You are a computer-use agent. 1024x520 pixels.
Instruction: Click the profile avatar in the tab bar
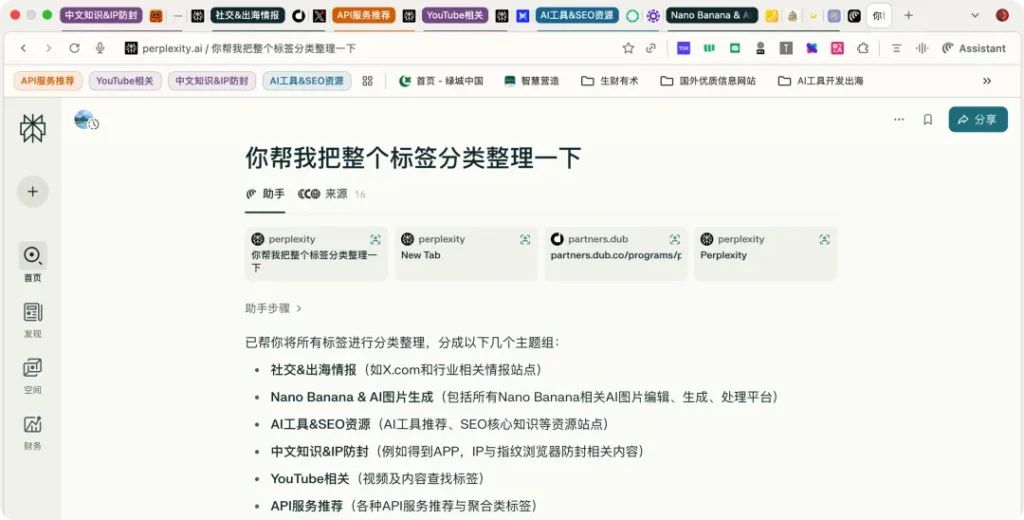coord(1002,16)
